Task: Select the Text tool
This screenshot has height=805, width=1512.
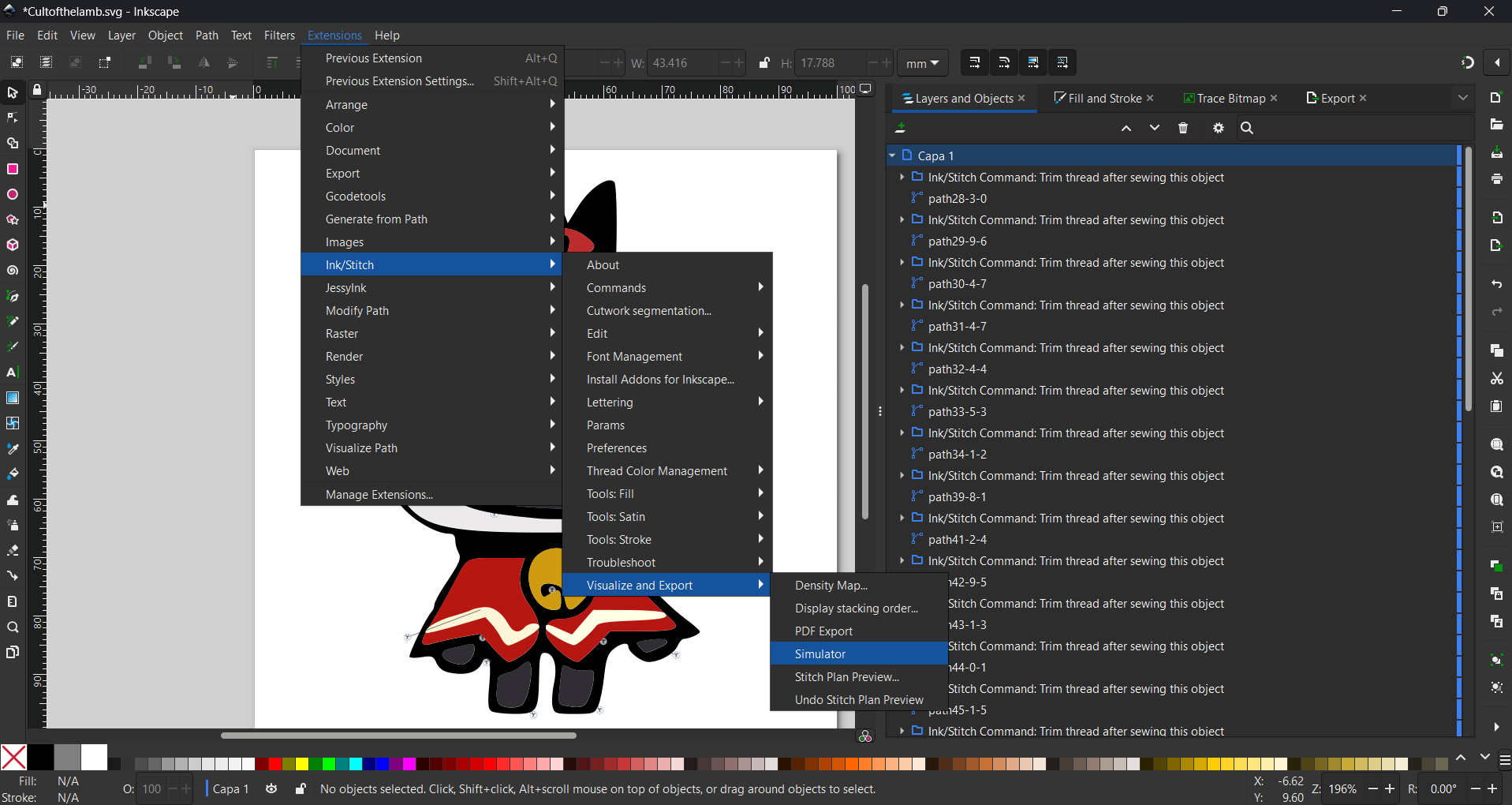Action: pos(13,372)
